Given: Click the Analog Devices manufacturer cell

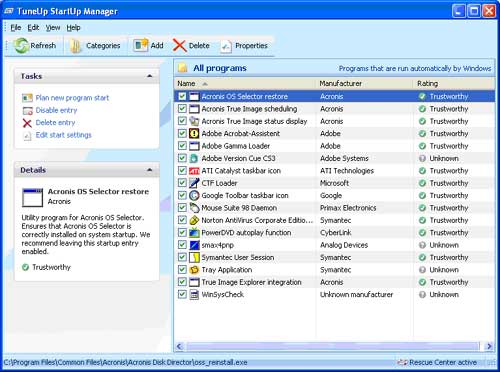Looking at the screenshot, I should point(344,245).
